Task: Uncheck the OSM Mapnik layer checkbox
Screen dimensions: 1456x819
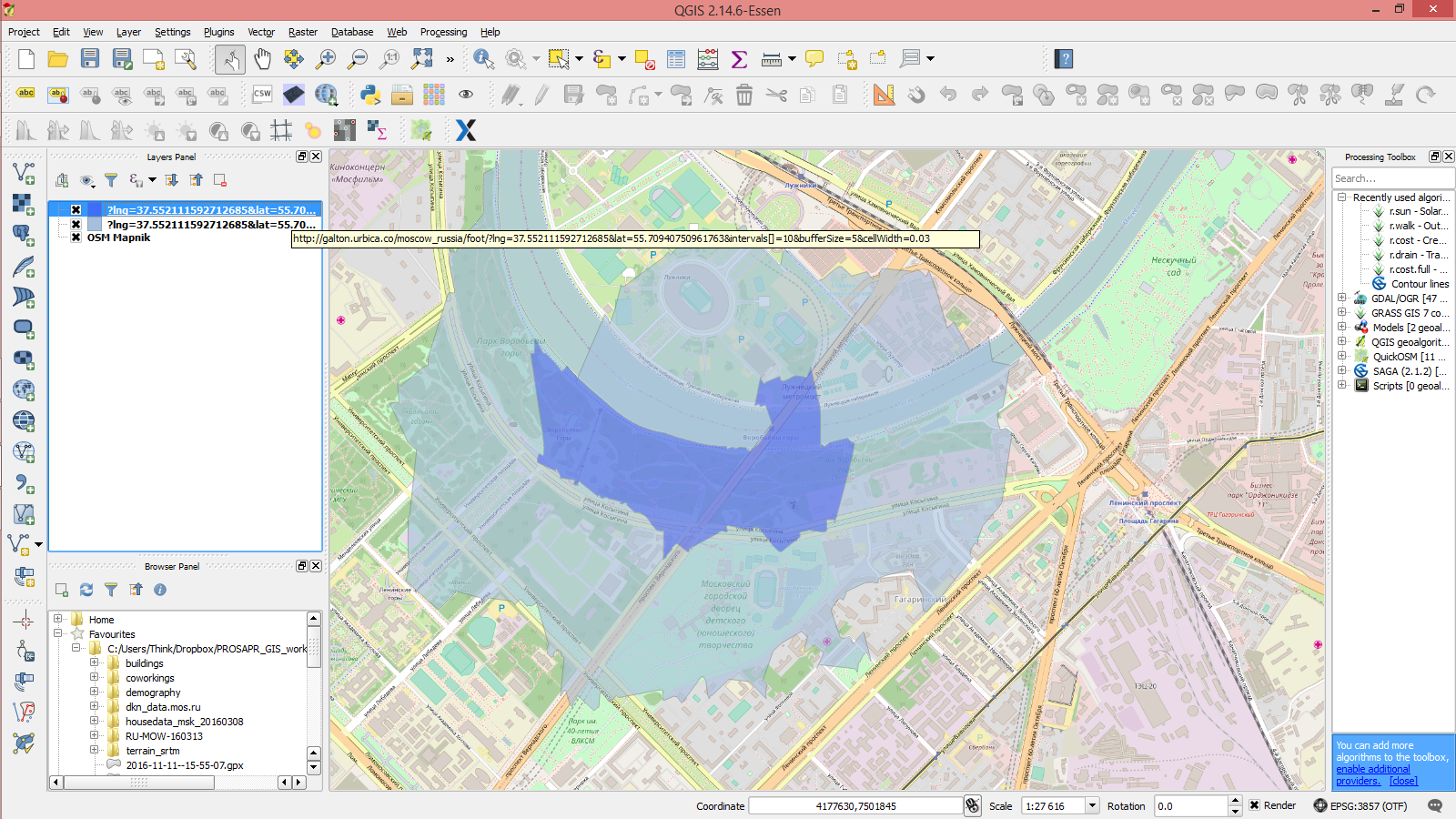Action: [x=76, y=238]
